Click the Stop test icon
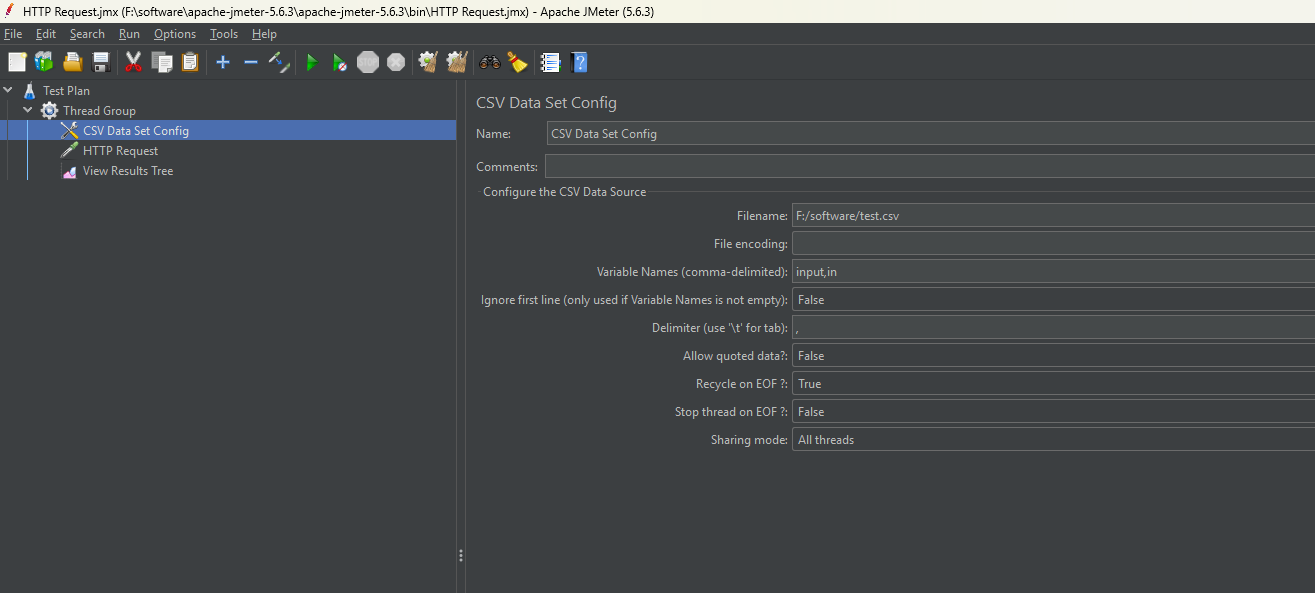Image resolution: width=1315 pixels, height=593 pixels. click(x=368, y=62)
